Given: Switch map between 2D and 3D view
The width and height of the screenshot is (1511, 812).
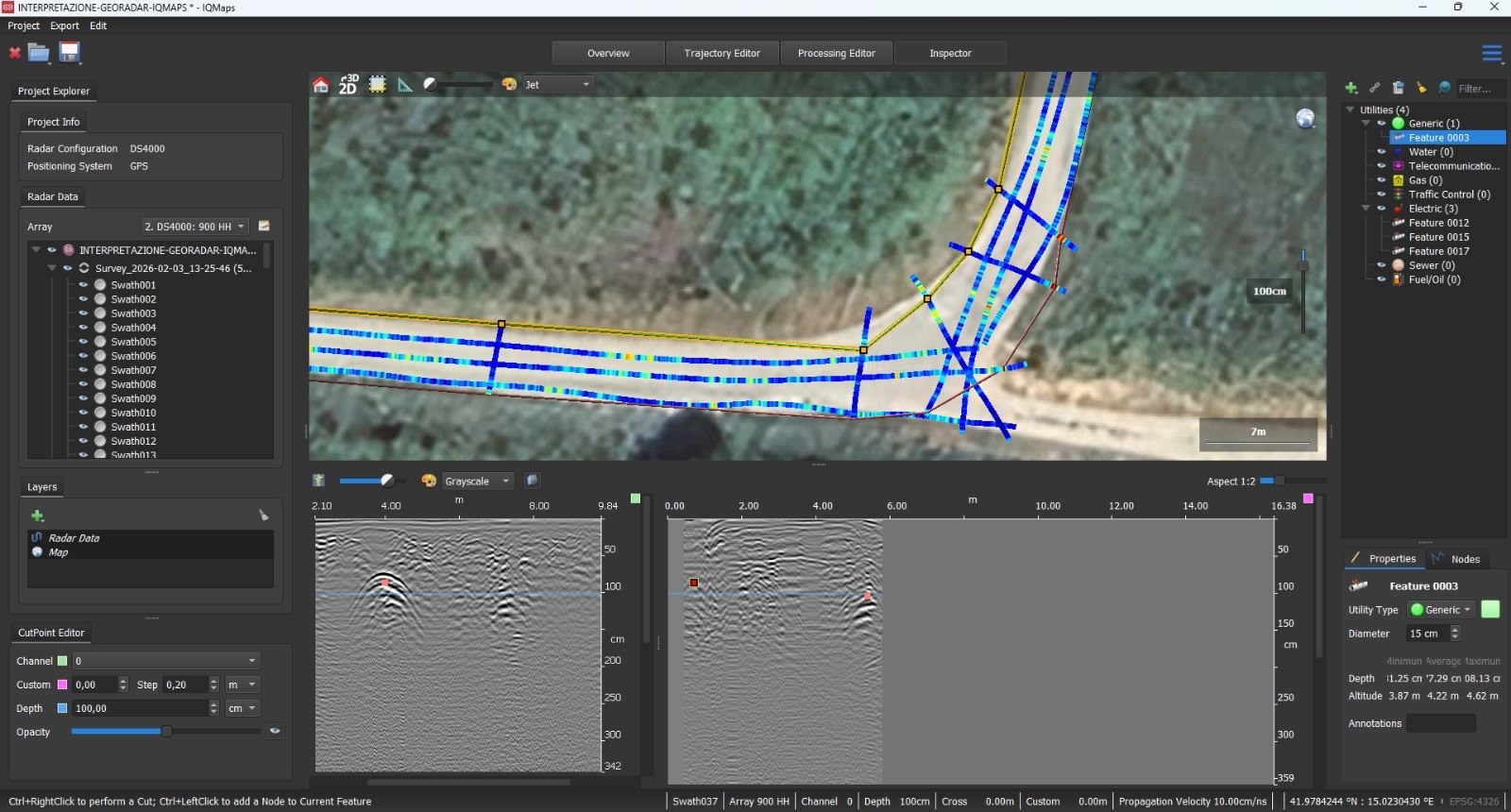Looking at the screenshot, I should 348,84.
